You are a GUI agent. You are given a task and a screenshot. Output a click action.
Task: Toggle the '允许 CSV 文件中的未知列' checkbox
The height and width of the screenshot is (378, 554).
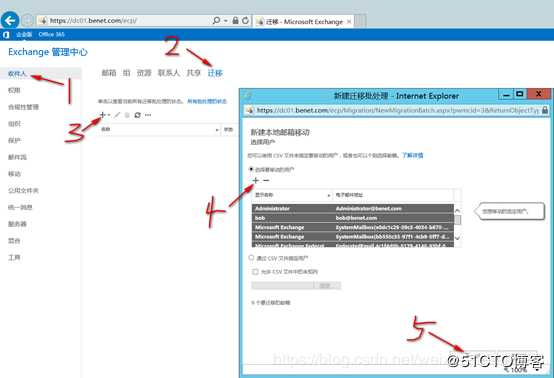(x=255, y=271)
